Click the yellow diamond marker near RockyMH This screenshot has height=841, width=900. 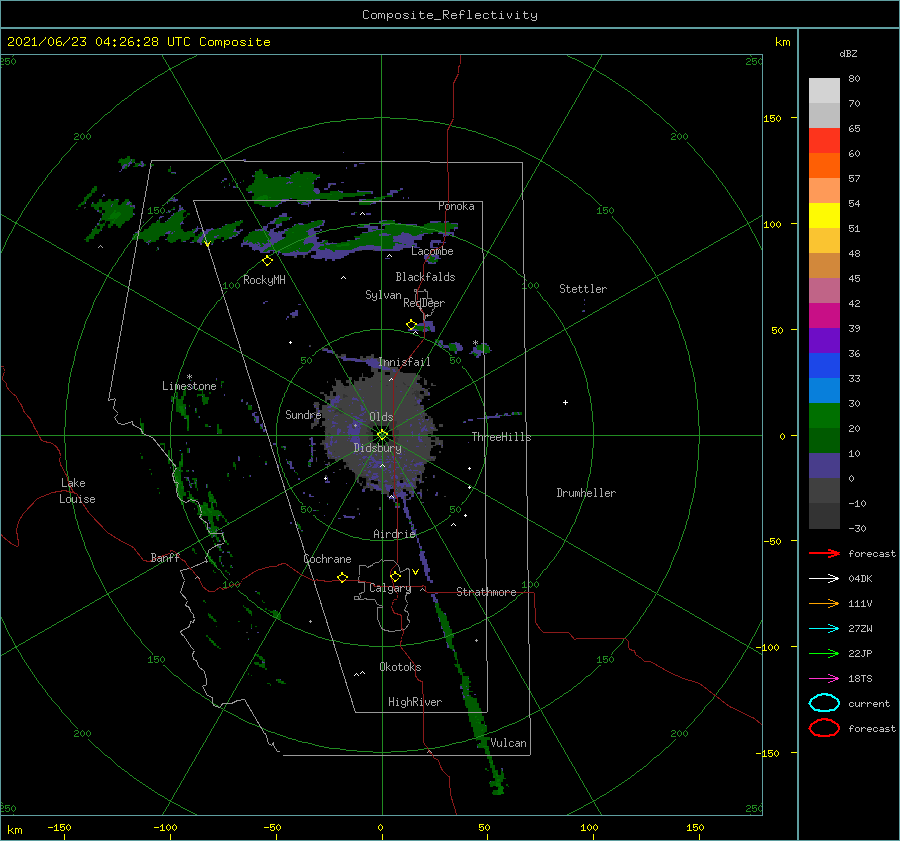(x=267, y=261)
